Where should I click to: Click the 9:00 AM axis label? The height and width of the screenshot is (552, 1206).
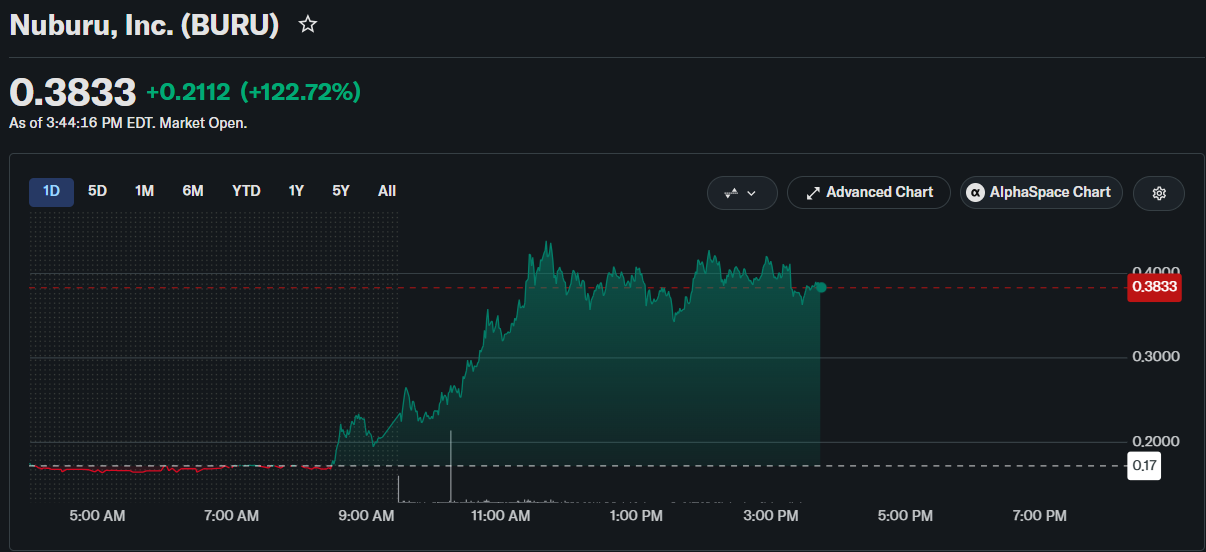(366, 516)
